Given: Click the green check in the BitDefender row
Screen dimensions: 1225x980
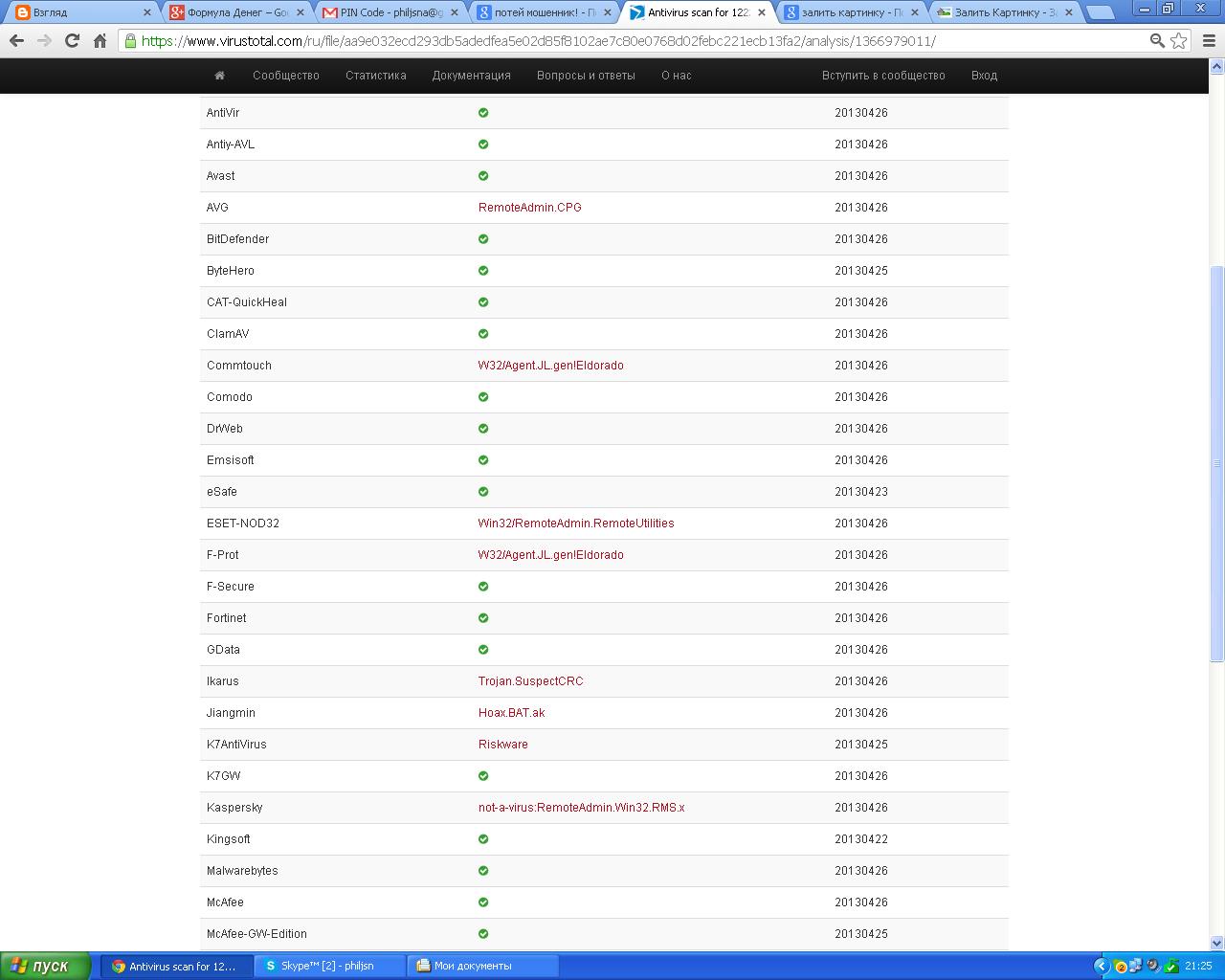Looking at the screenshot, I should 483,239.
